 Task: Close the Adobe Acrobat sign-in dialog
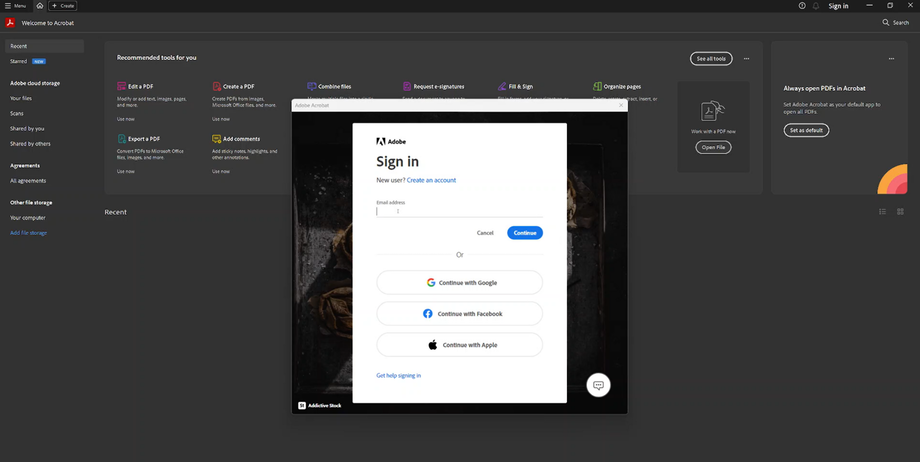(x=621, y=106)
